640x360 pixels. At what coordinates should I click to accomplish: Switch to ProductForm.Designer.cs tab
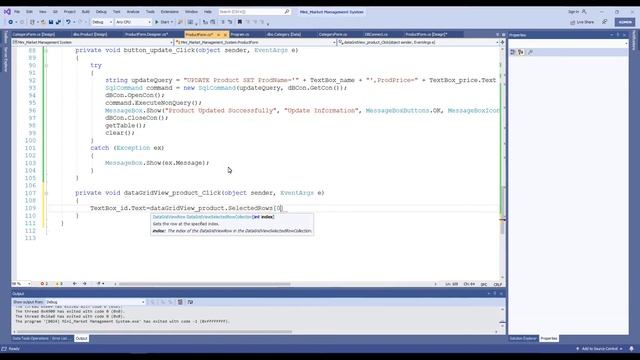pyautogui.click(x=147, y=34)
